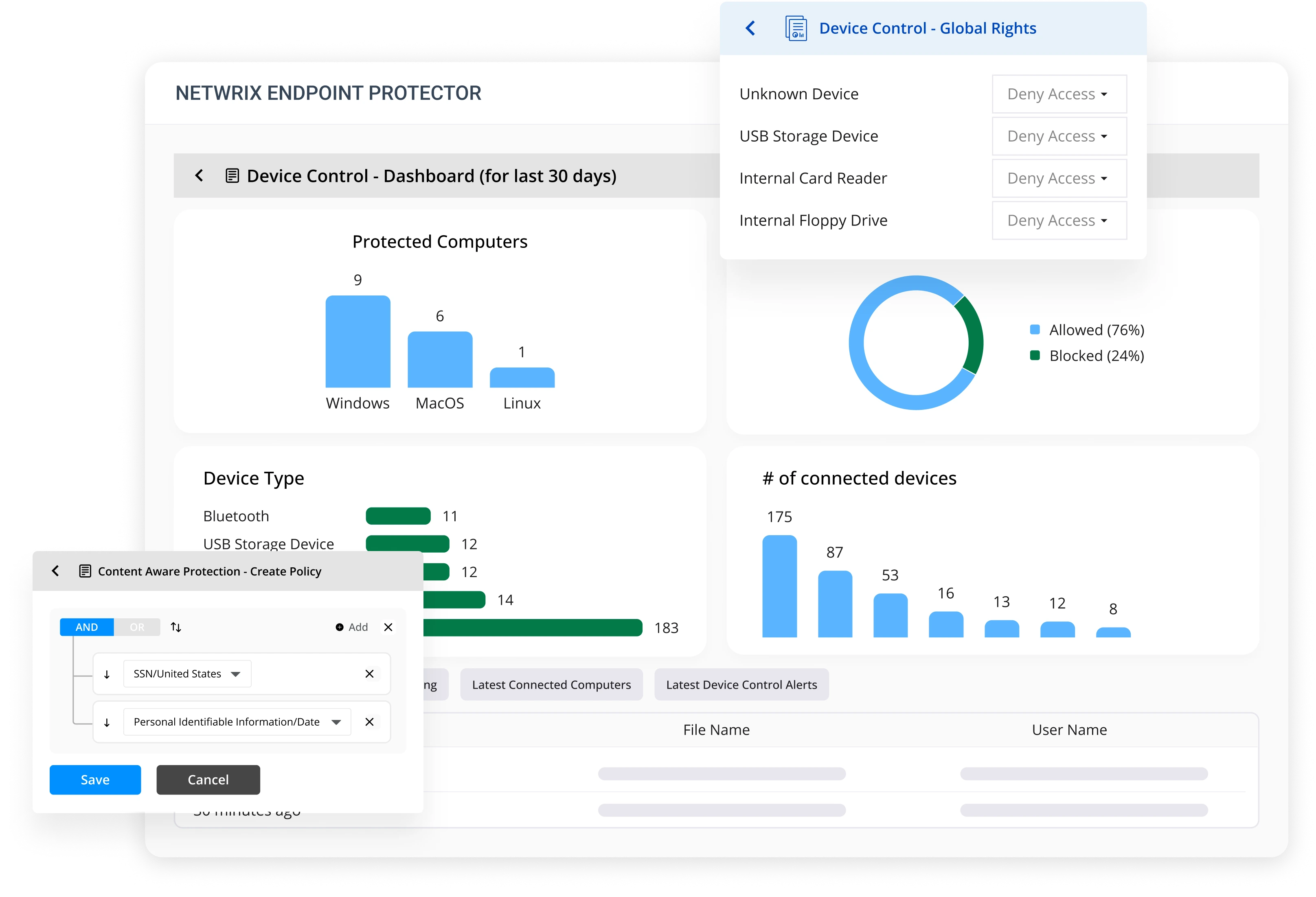Remove the SSN/United States condition

pyautogui.click(x=370, y=674)
